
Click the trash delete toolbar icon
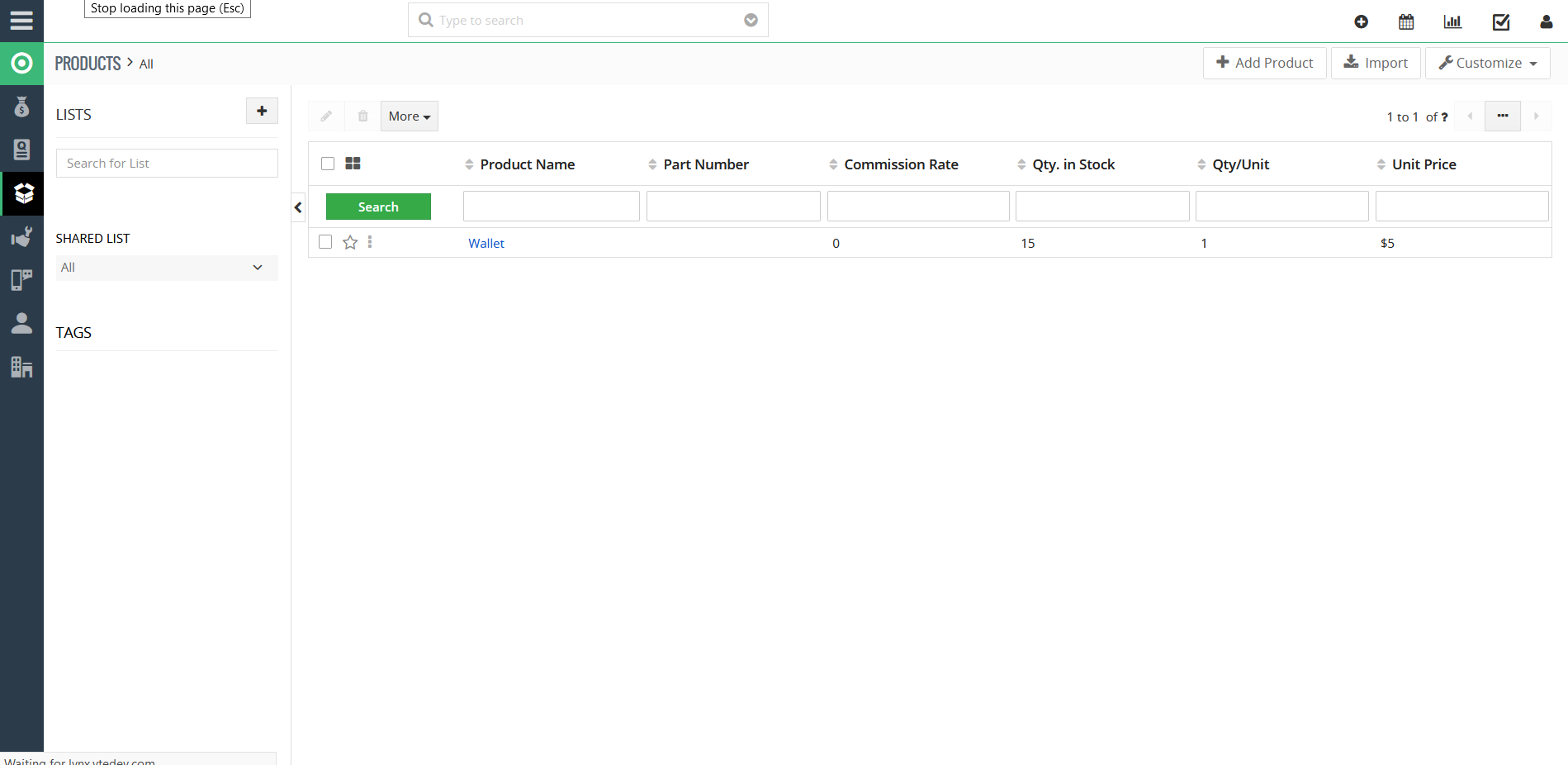click(x=362, y=116)
